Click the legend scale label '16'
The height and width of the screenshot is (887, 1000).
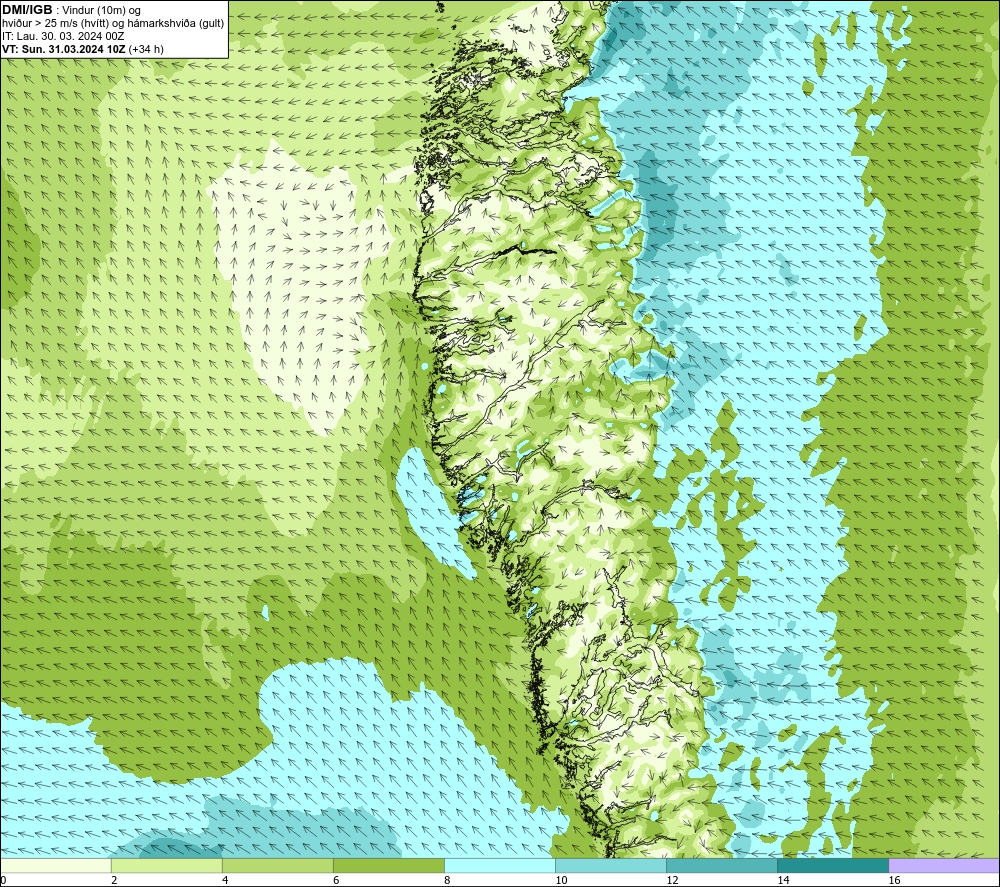point(894,881)
